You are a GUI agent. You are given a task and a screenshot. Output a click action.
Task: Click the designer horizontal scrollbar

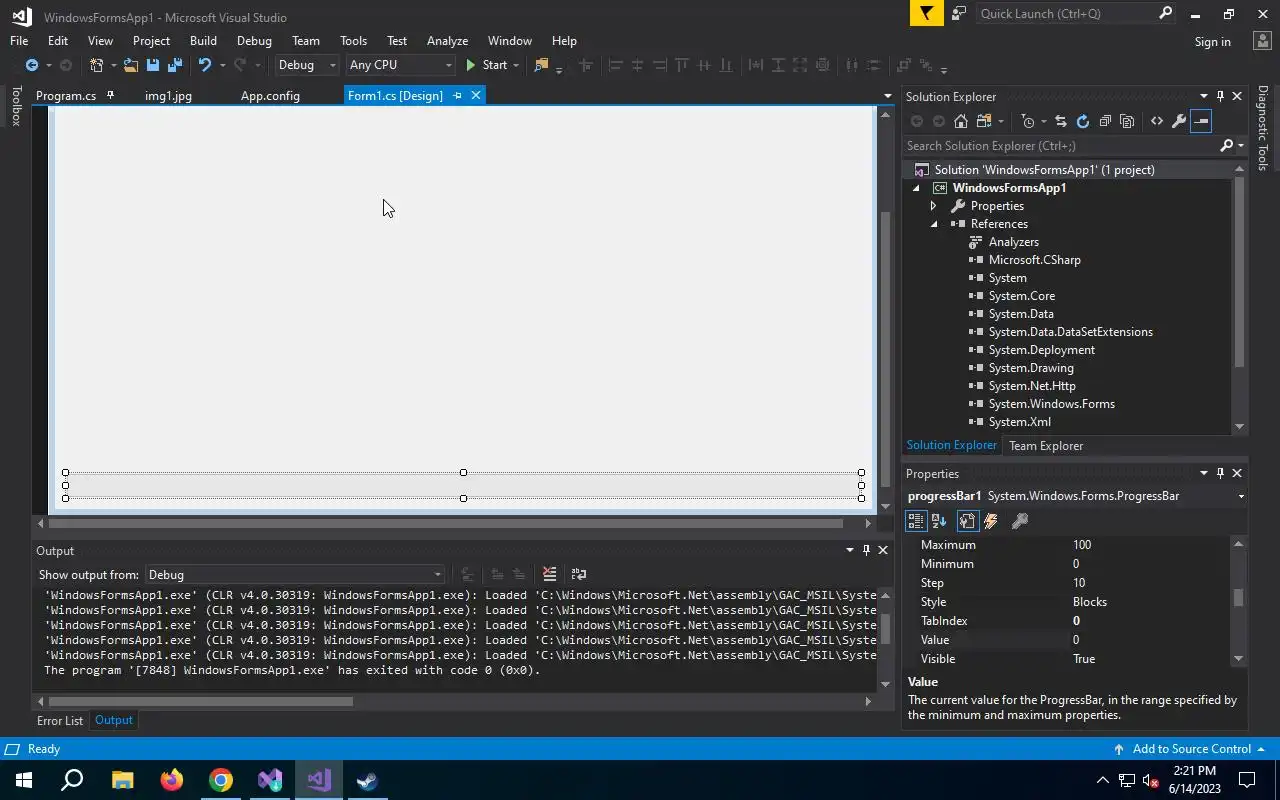pos(446,523)
